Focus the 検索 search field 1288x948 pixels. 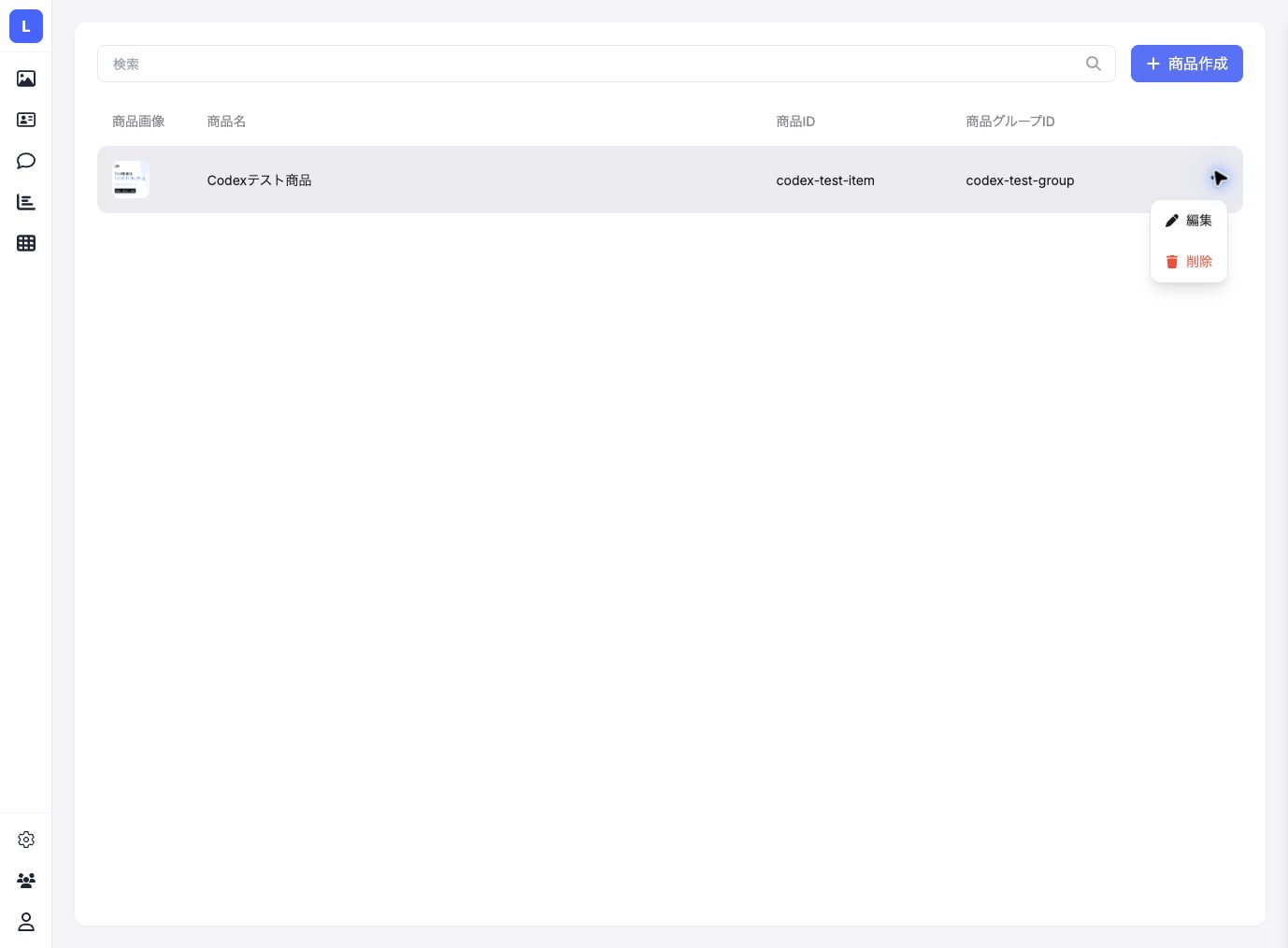607,64
